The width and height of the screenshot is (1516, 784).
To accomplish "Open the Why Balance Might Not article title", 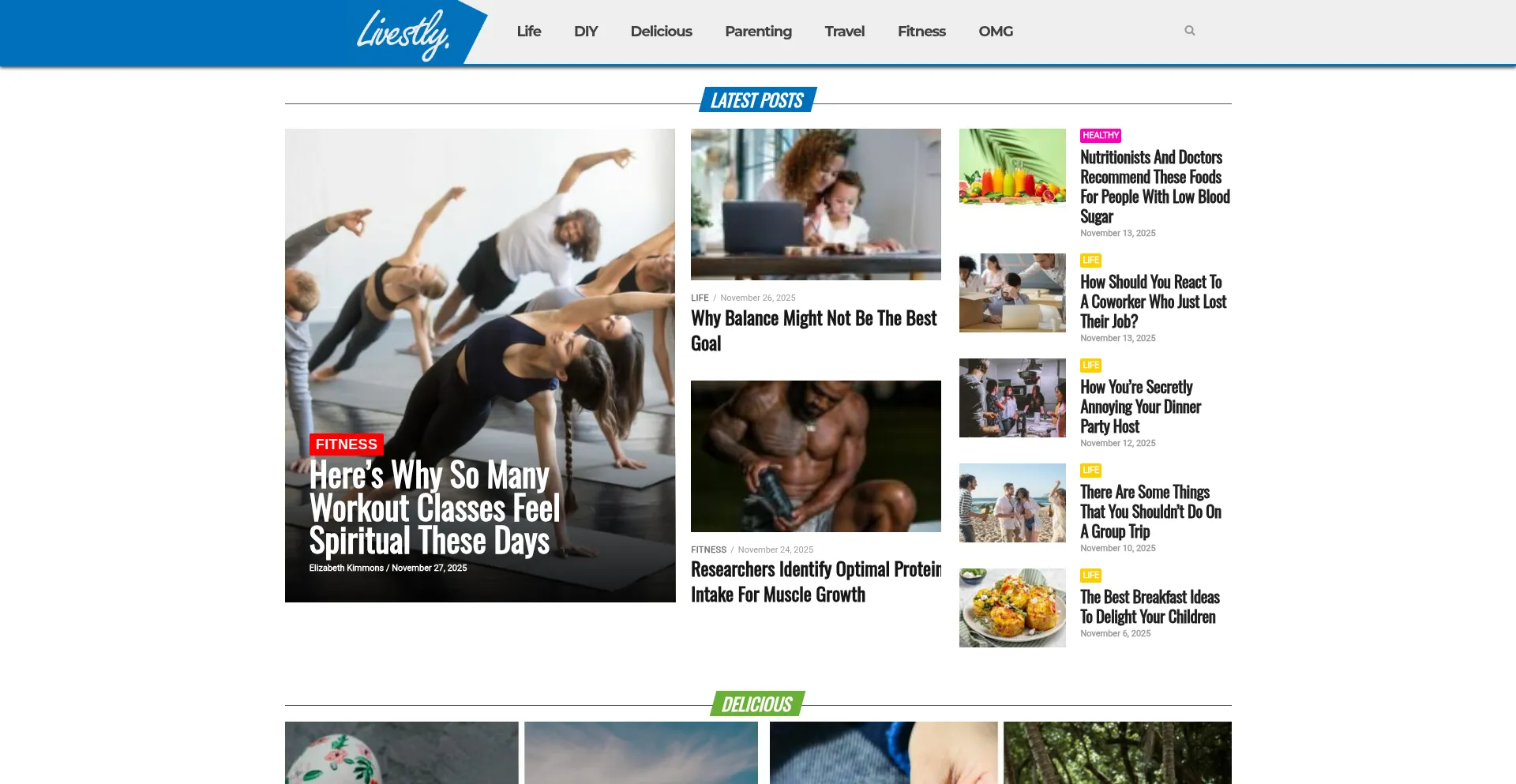I will tap(814, 331).
